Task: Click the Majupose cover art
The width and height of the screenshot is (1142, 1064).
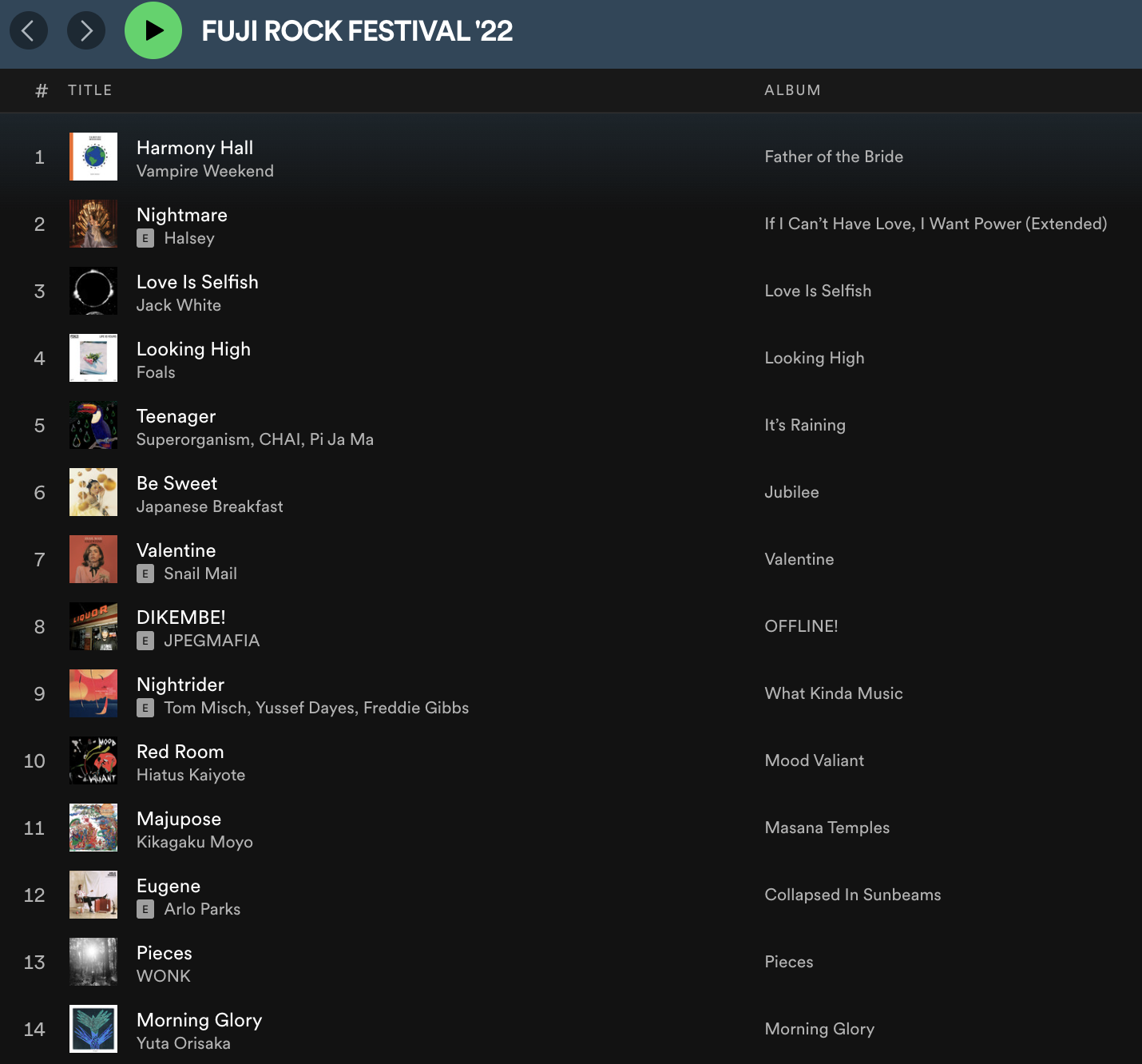Action: (x=93, y=828)
